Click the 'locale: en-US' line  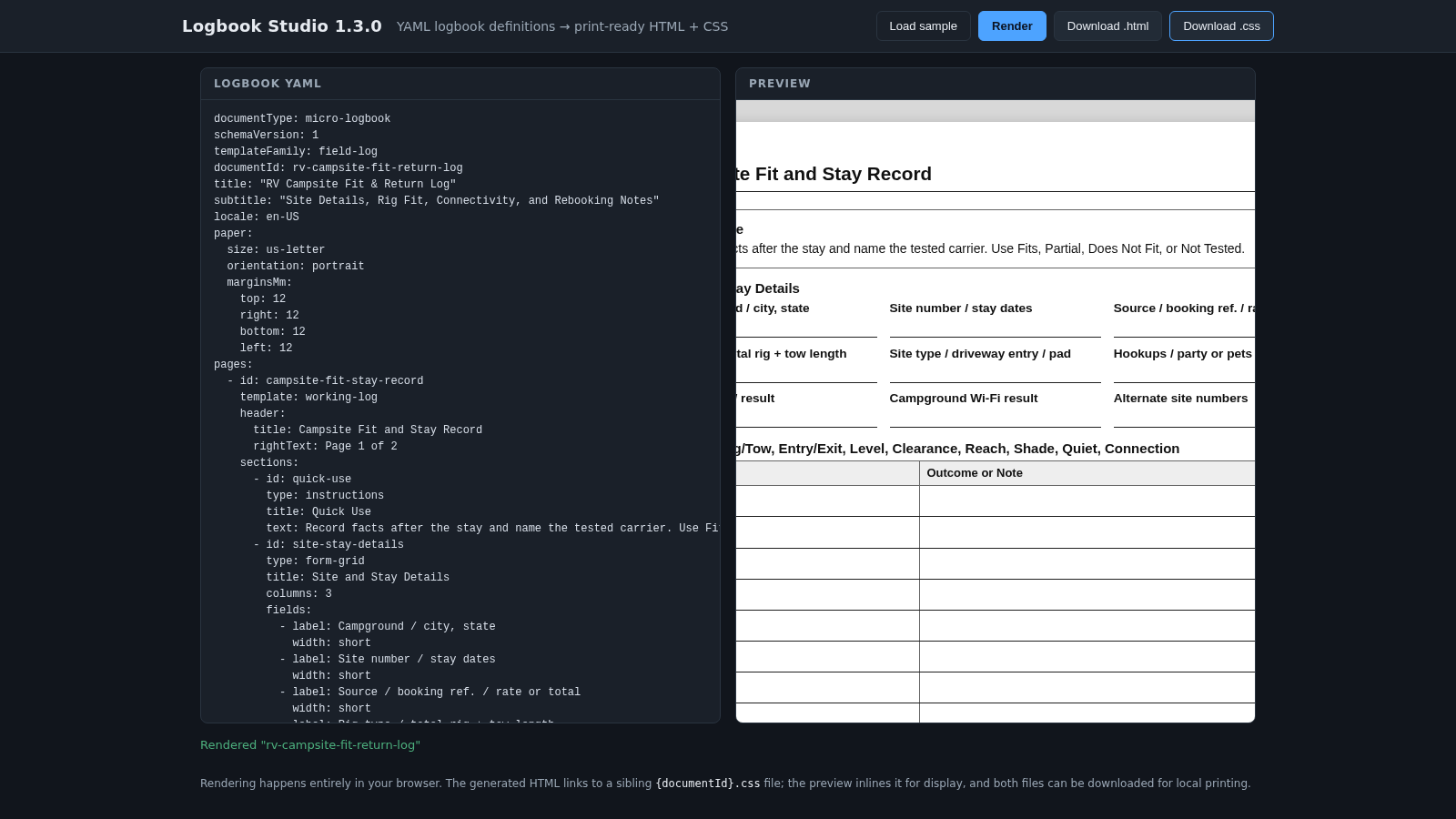(x=257, y=217)
